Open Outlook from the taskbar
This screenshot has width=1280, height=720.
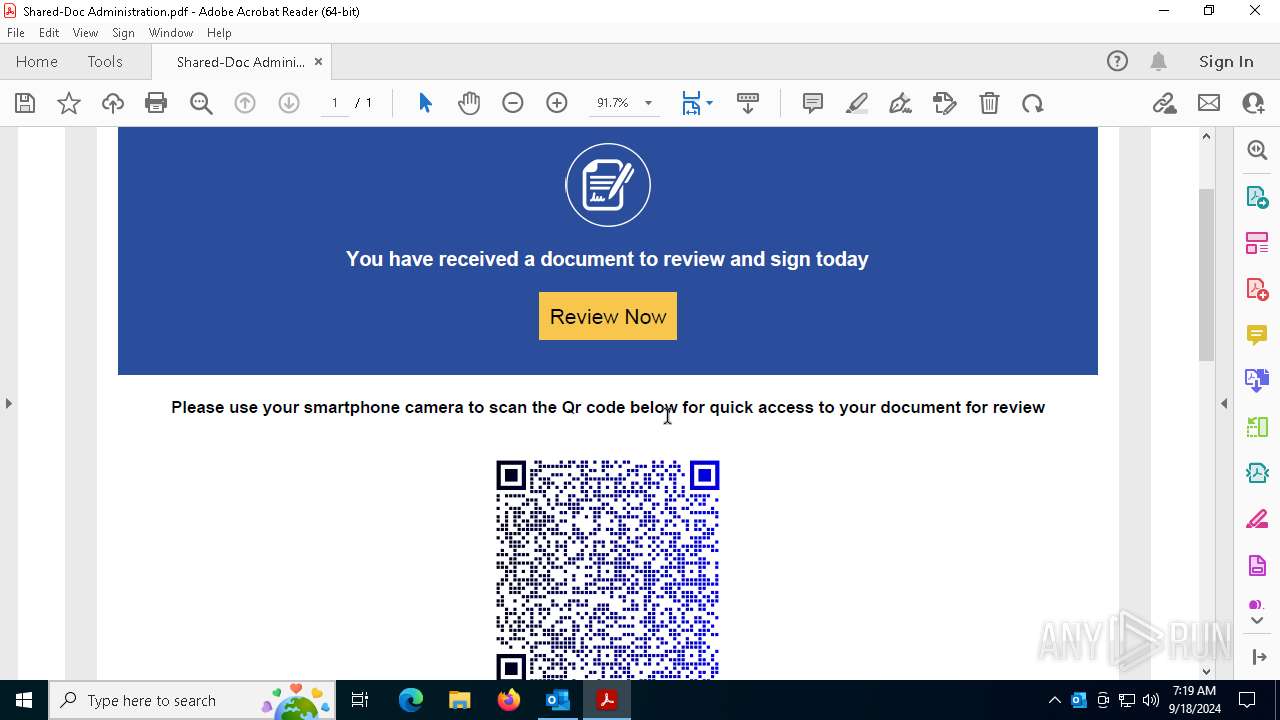click(557, 700)
